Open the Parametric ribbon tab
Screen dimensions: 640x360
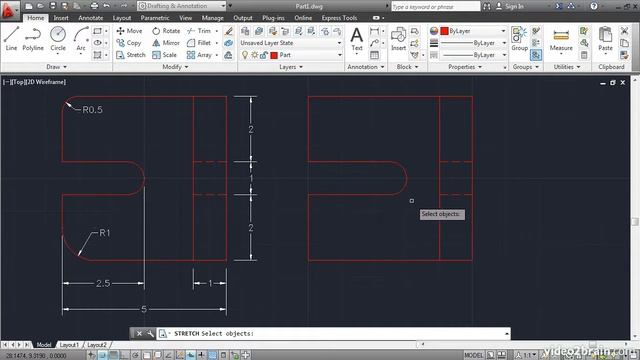point(155,18)
